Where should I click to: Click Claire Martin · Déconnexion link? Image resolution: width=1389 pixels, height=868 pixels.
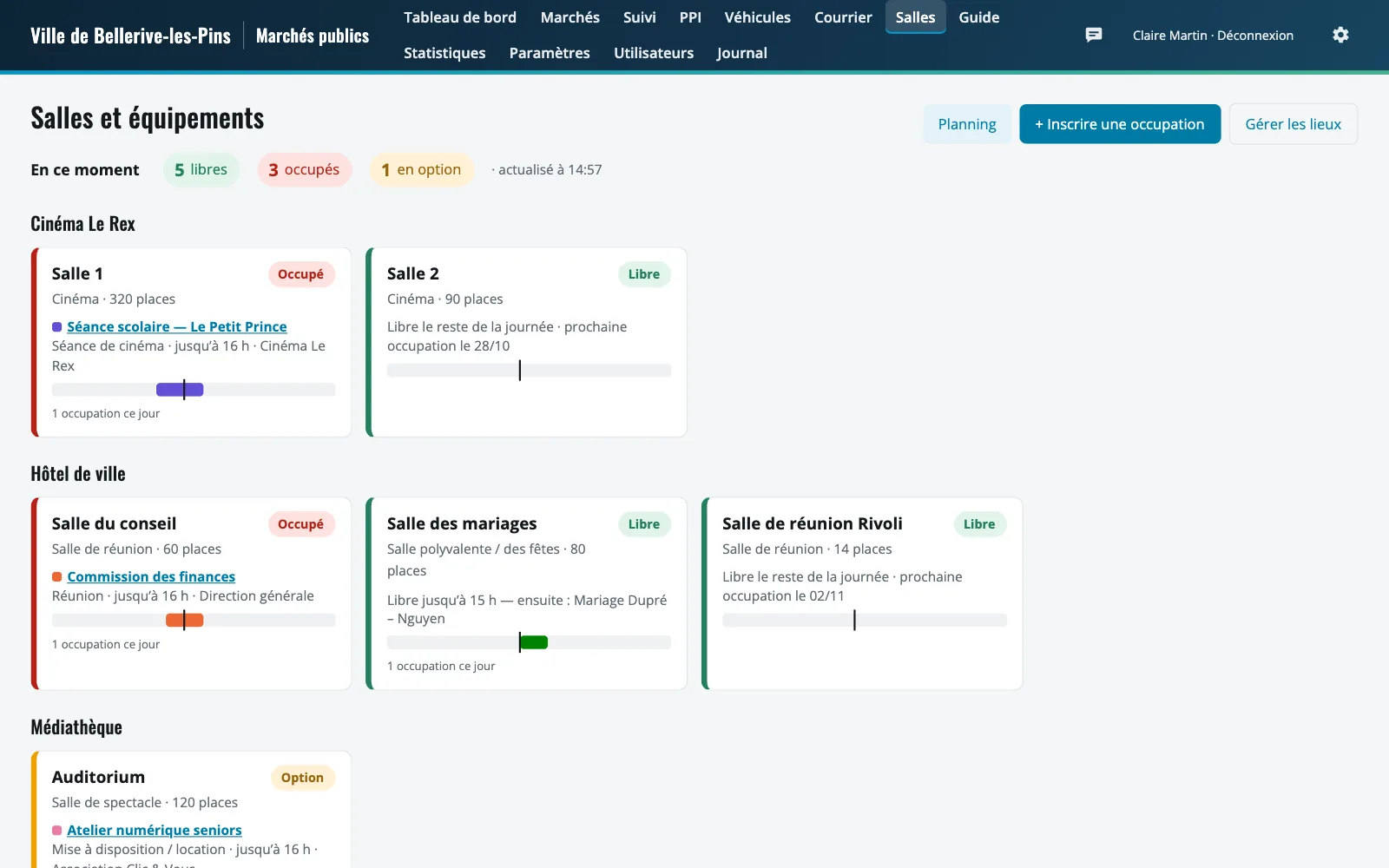pos(1213,36)
